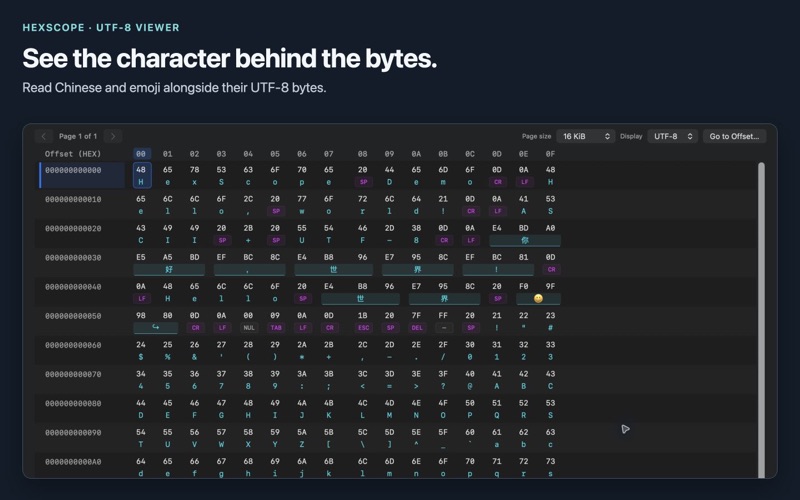
Task: Select the 0F column header
Action: click(x=550, y=154)
